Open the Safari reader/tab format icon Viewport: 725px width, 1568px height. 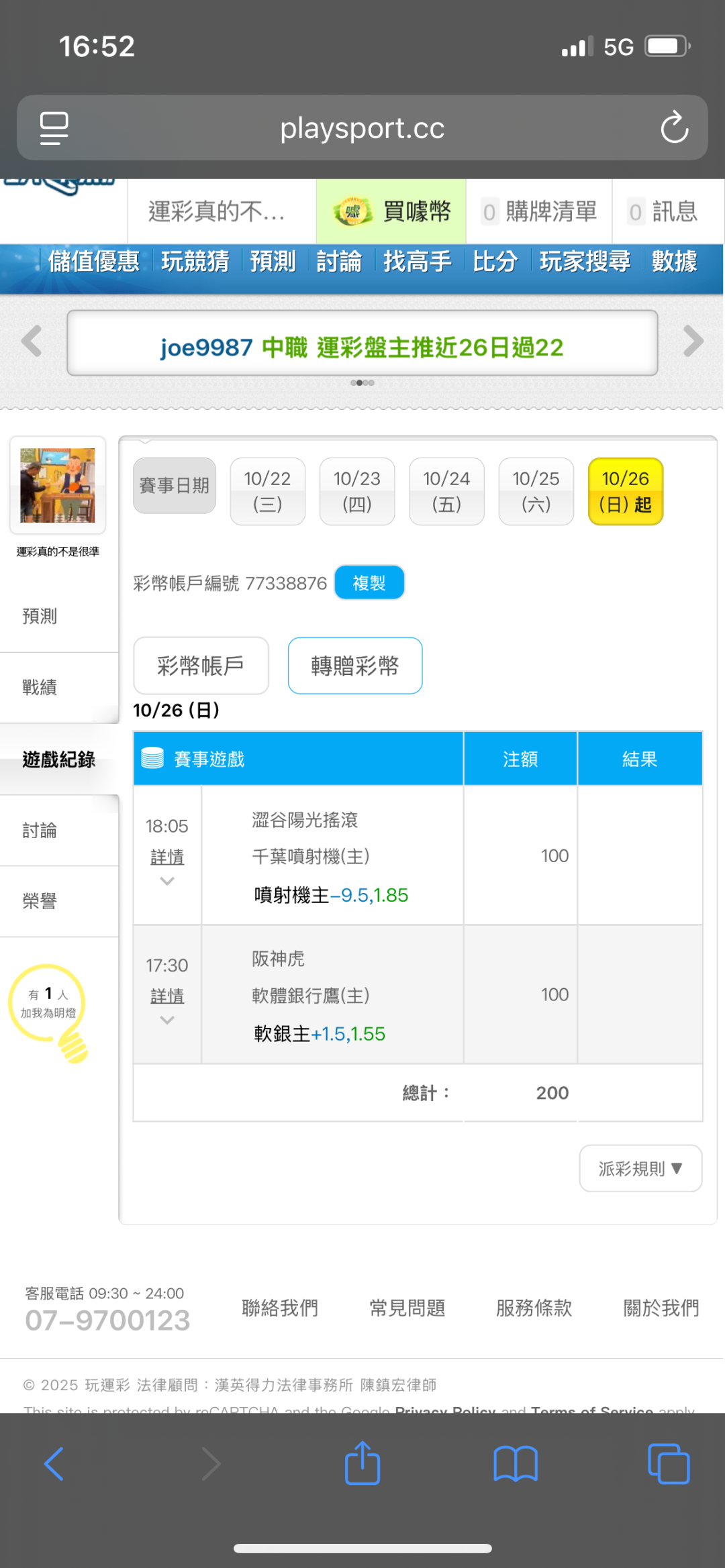pos(54,127)
